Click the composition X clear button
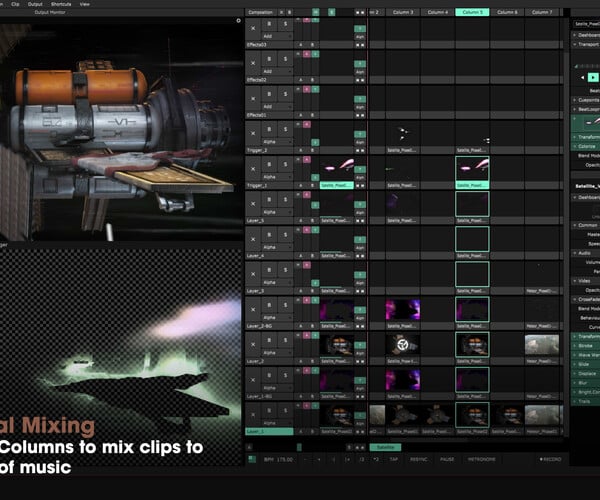The height and width of the screenshot is (500, 600). 282,12
